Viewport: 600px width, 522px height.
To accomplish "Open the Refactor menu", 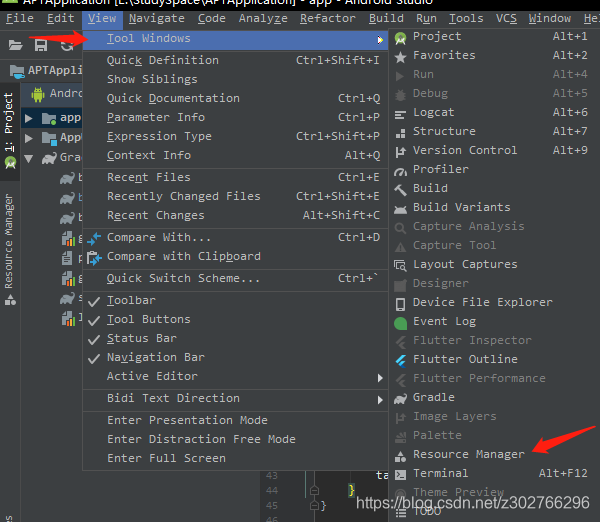I will click(x=328, y=18).
